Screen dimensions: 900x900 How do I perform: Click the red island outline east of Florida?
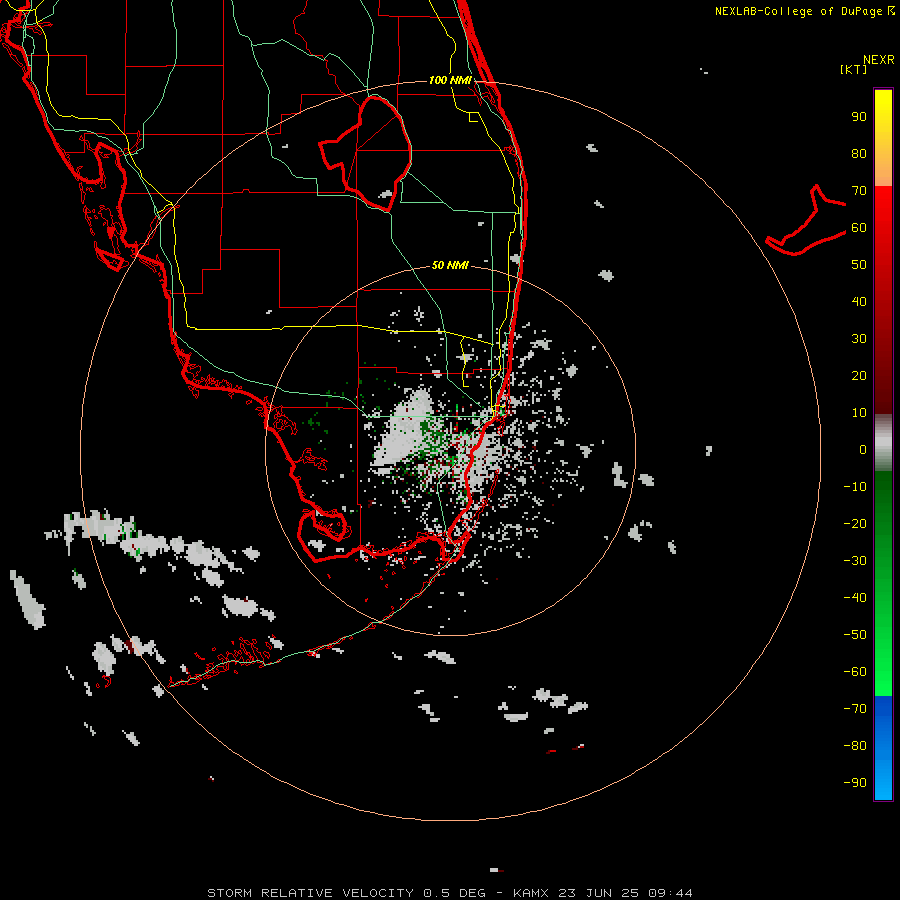(x=806, y=220)
